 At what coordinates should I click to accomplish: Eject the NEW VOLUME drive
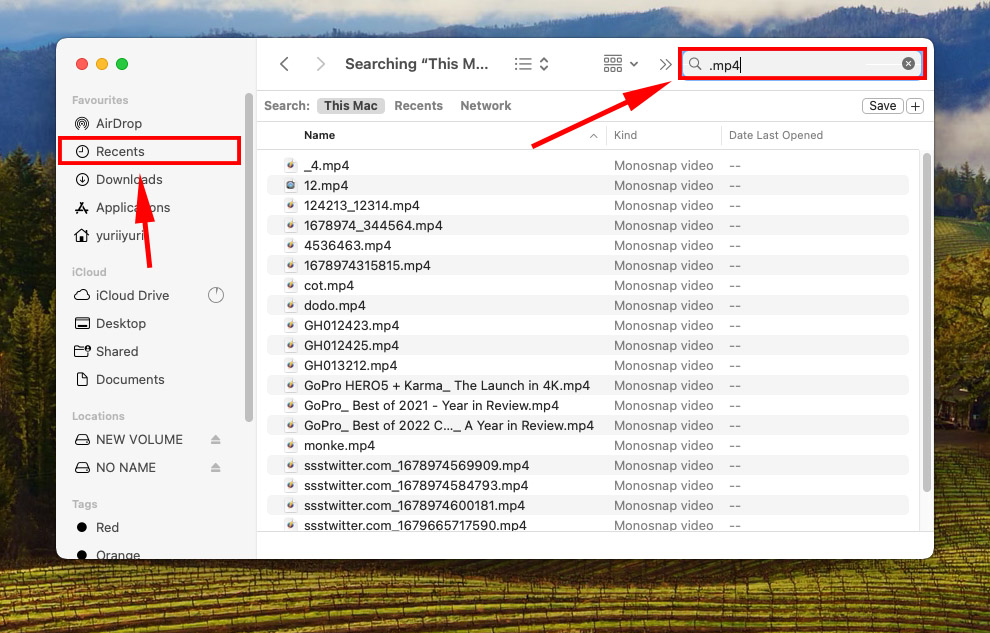[214, 439]
